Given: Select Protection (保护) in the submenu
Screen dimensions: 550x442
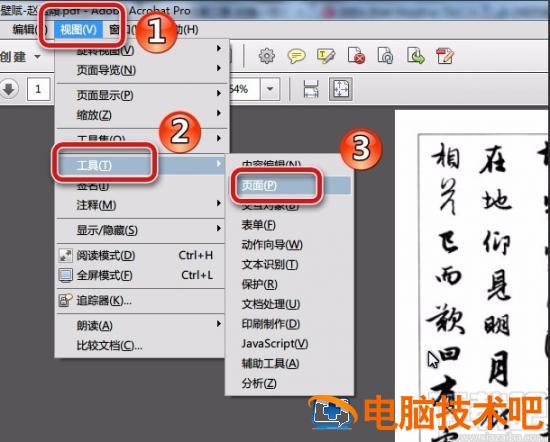Looking at the screenshot, I should (x=289, y=284).
